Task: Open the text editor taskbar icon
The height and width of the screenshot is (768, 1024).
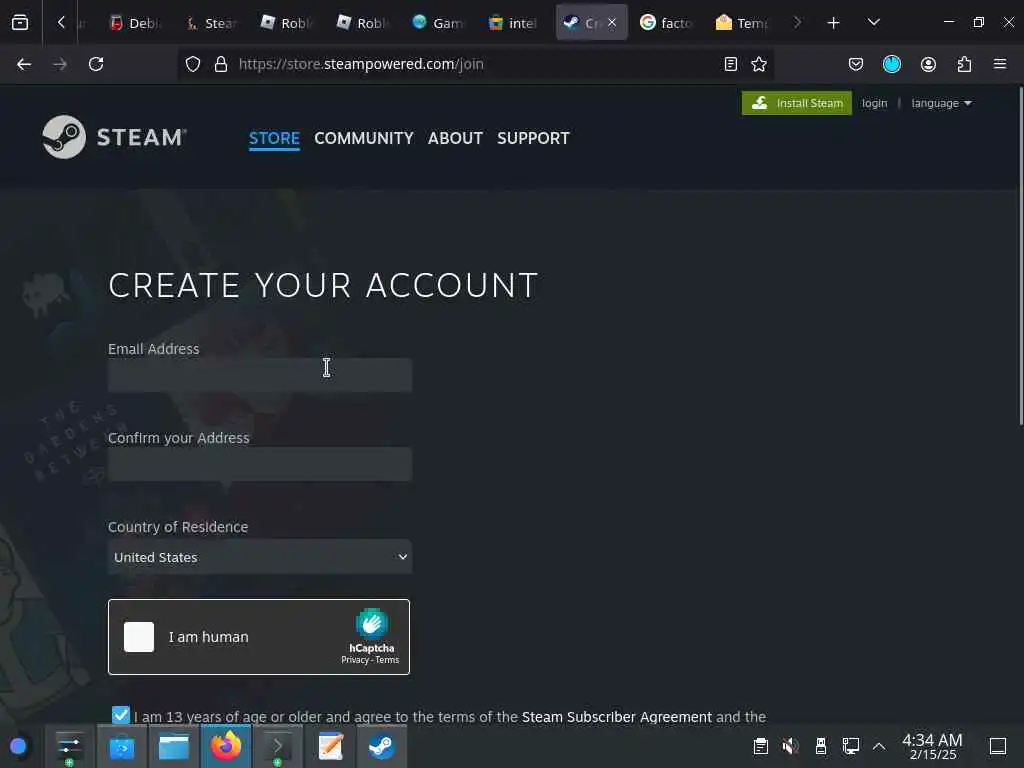Action: click(330, 746)
